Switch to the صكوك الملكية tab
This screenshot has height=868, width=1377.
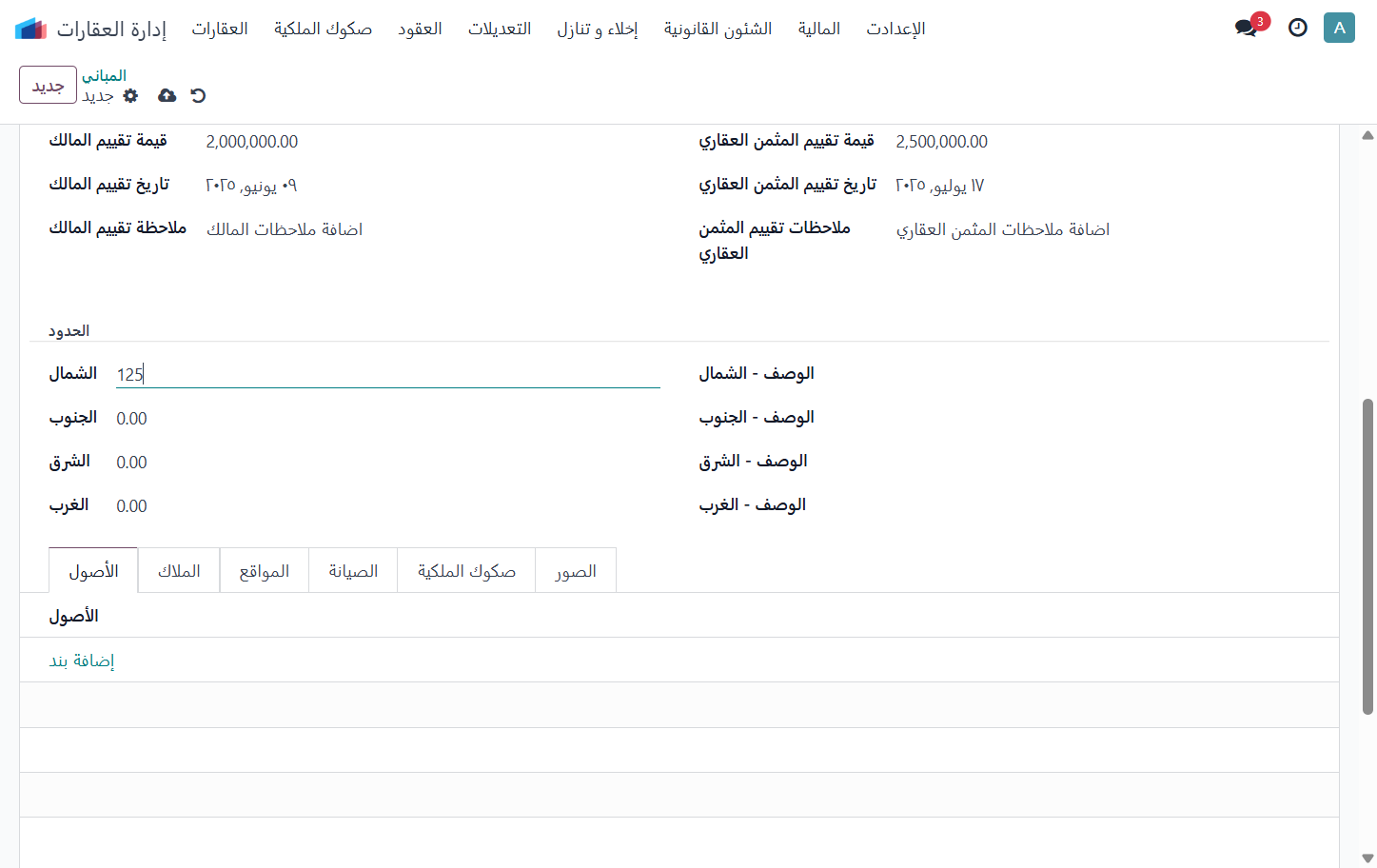pos(466,570)
